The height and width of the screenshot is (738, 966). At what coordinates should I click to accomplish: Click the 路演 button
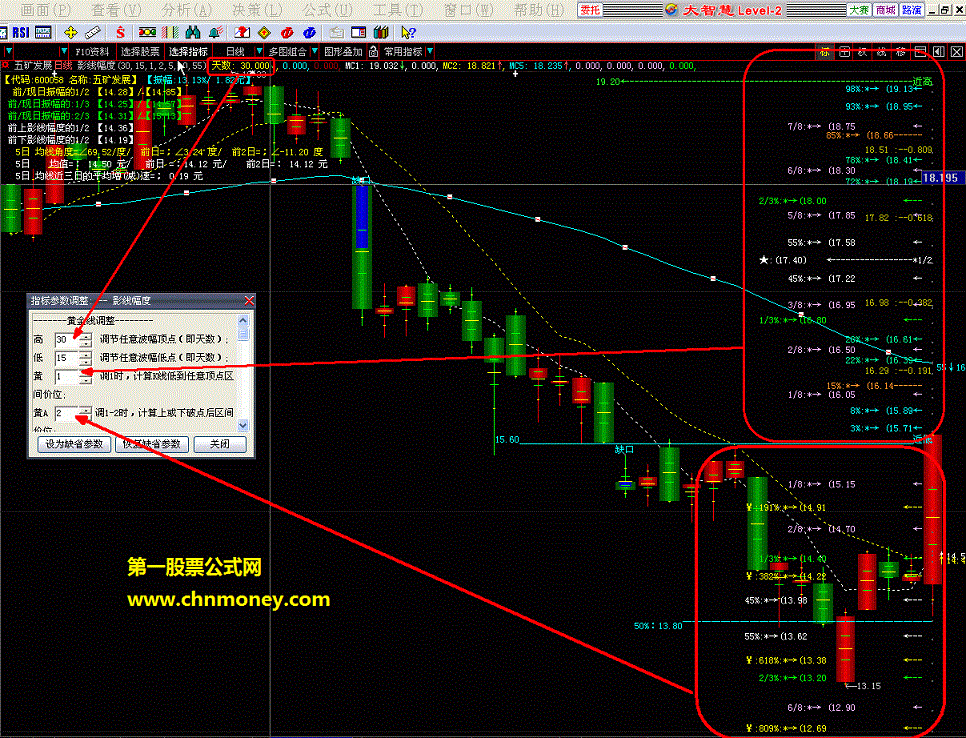(x=912, y=10)
